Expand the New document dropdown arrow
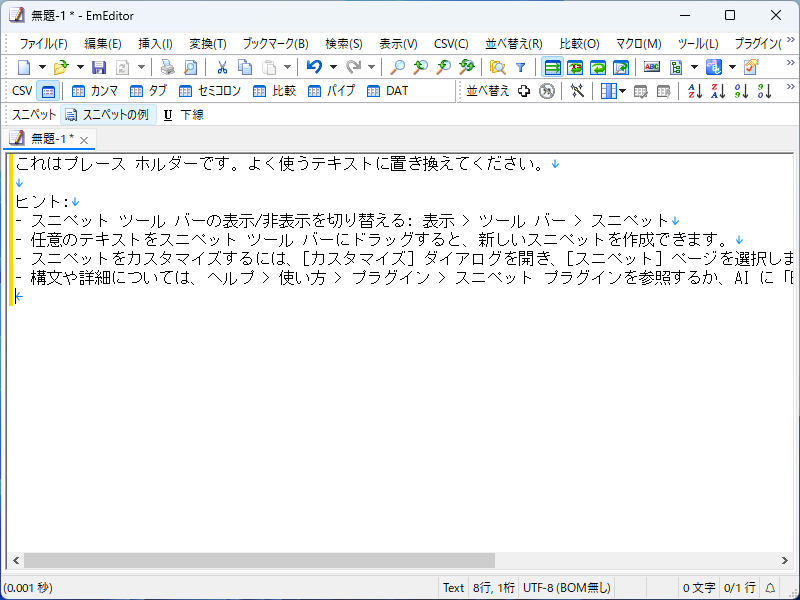The width and height of the screenshot is (800, 600). [x=40, y=67]
